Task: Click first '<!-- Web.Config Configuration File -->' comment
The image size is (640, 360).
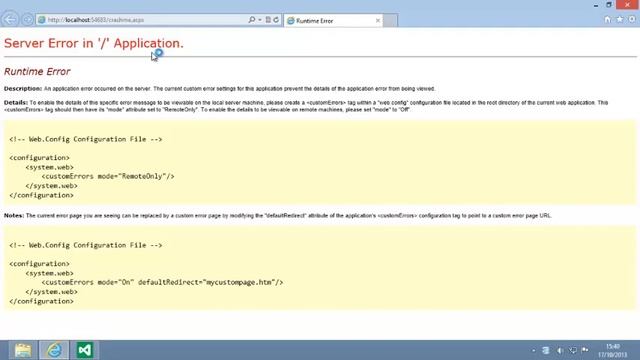Action: [x=86, y=139]
